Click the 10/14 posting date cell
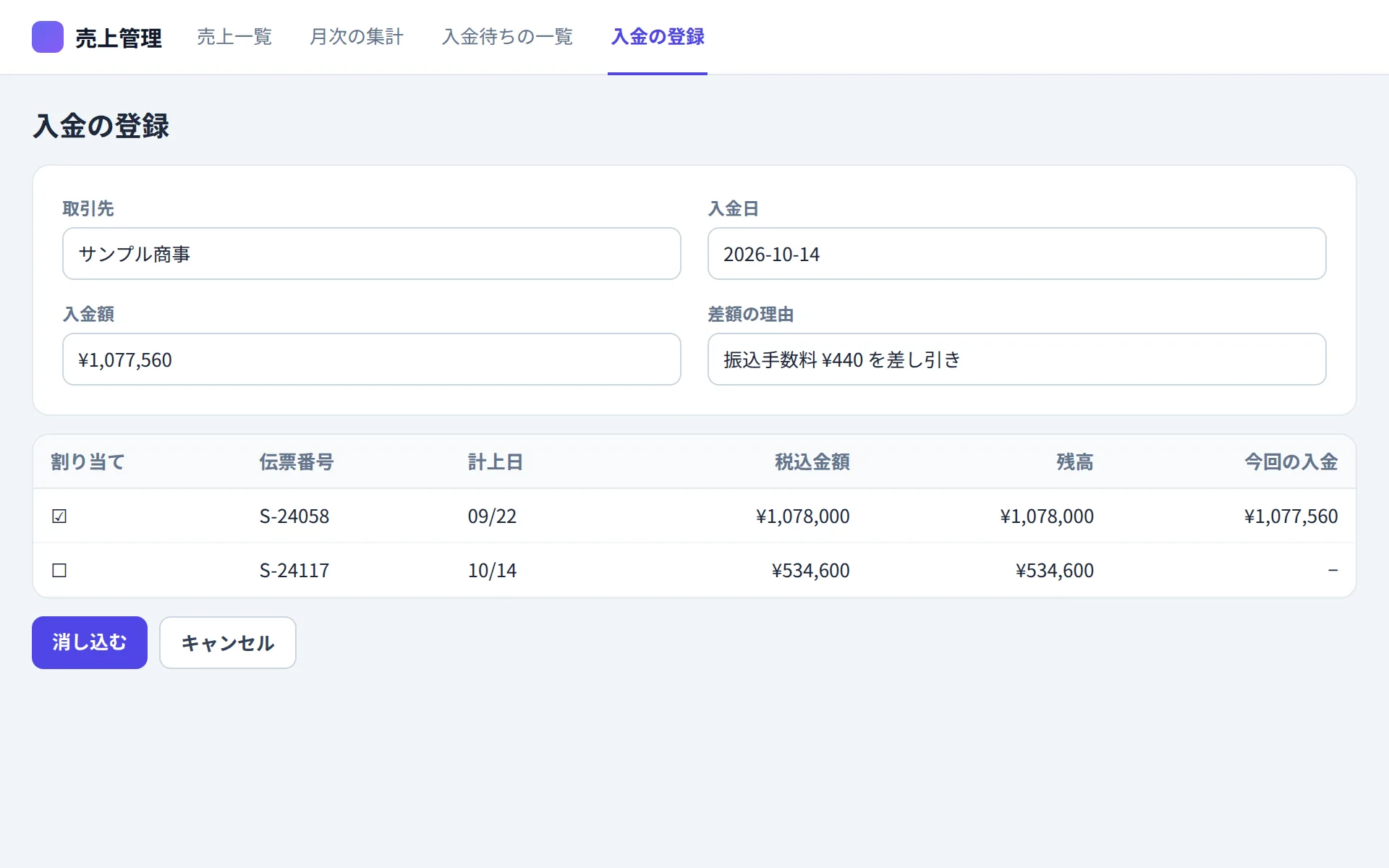Image resolution: width=1389 pixels, height=868 pixels. pos(492,571)
